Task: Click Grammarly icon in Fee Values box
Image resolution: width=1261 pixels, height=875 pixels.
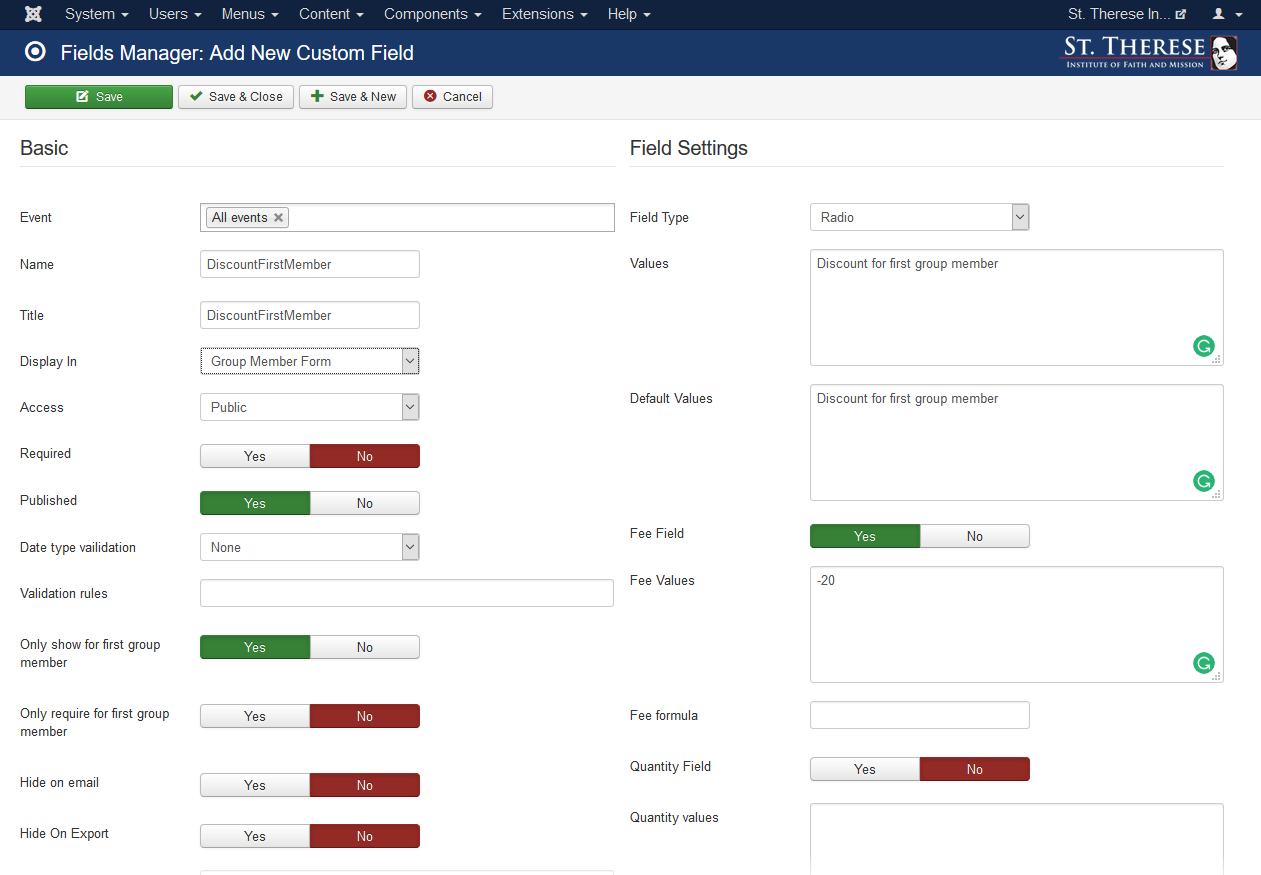Action: coord(1203,663)
